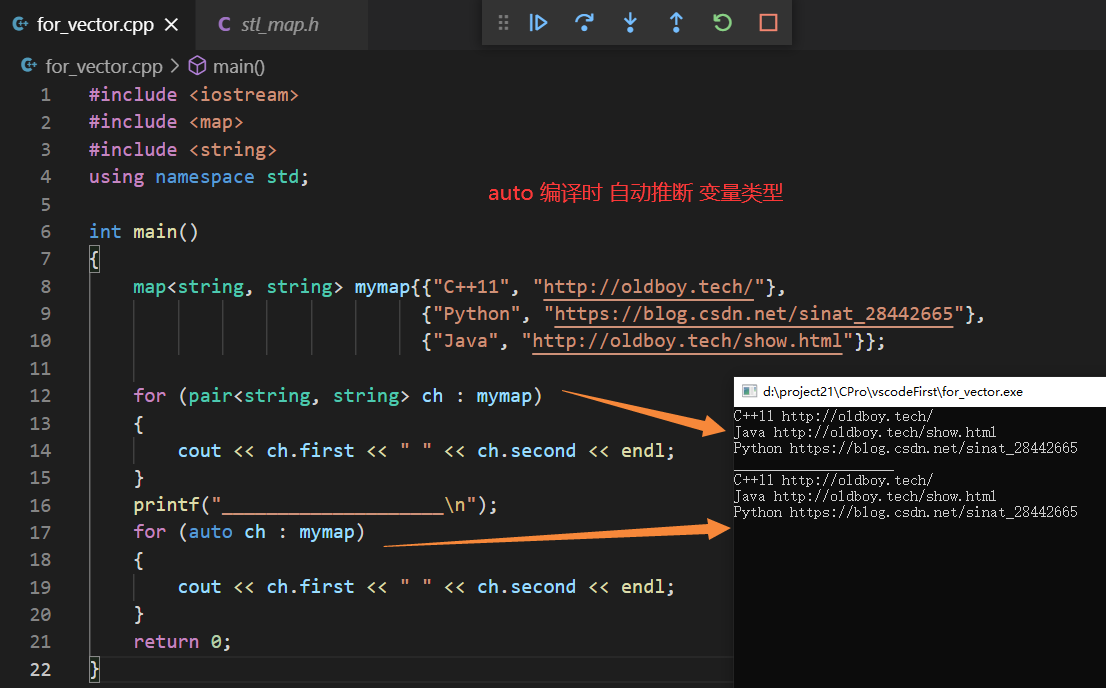1106x688 pixels.
Task: Click on '#include <map>' line
Action: coord(166,122)
